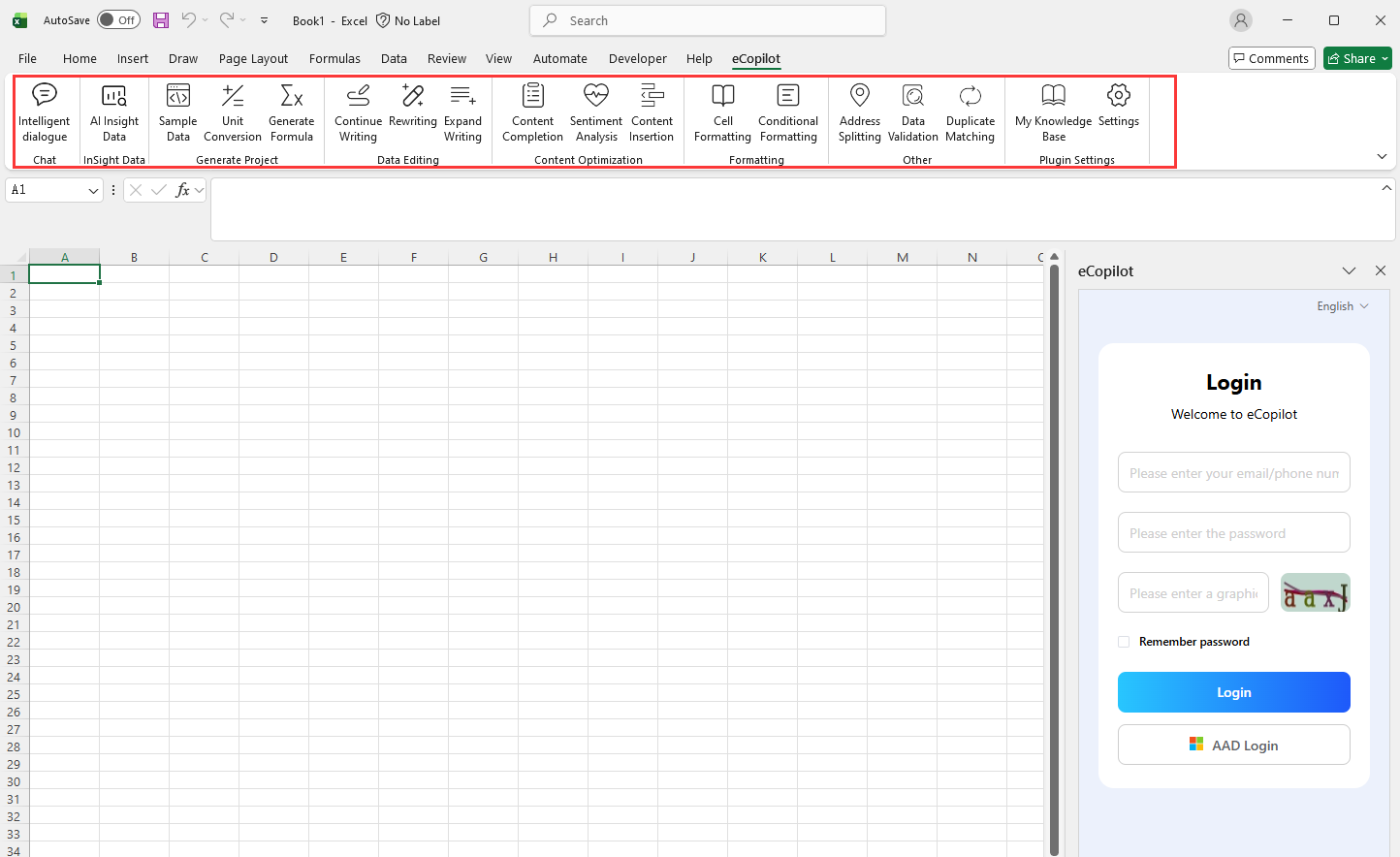Screen dimensions: 1400x857
Task: Open Generate Formula tool
Action: 291,112
